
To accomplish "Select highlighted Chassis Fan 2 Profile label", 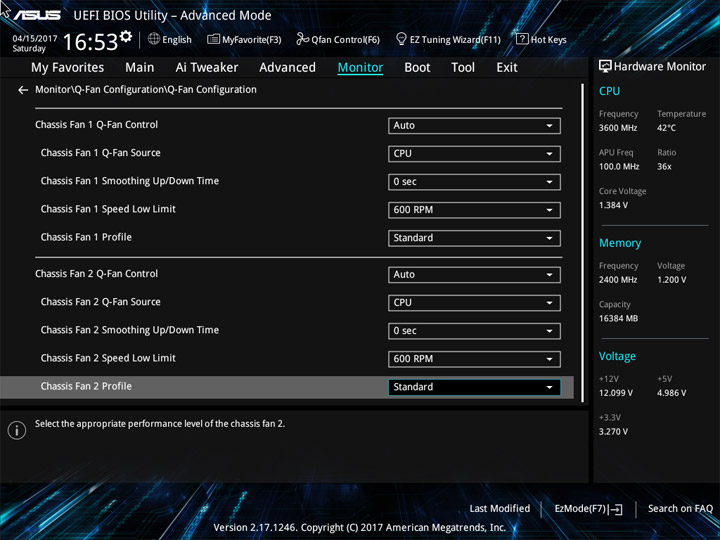I will 86,386.
